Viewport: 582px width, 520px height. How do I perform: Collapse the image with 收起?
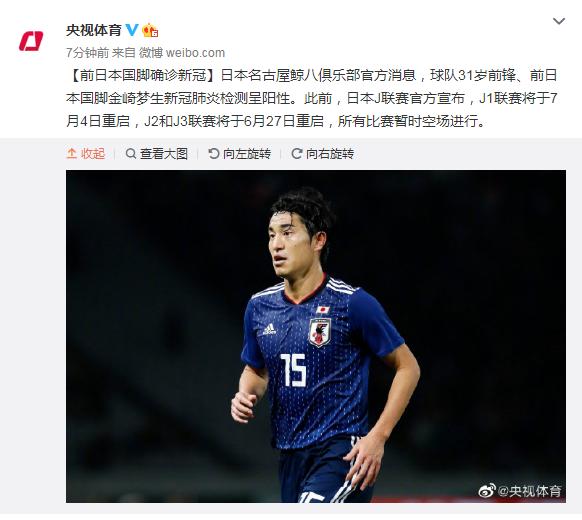pyautogui.click(x=86, y=153)
